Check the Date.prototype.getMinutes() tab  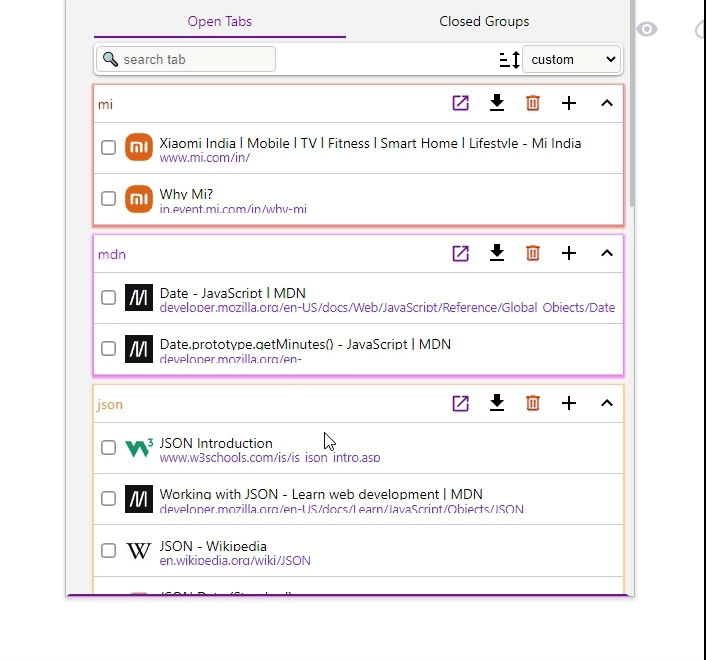click(108, 348)
